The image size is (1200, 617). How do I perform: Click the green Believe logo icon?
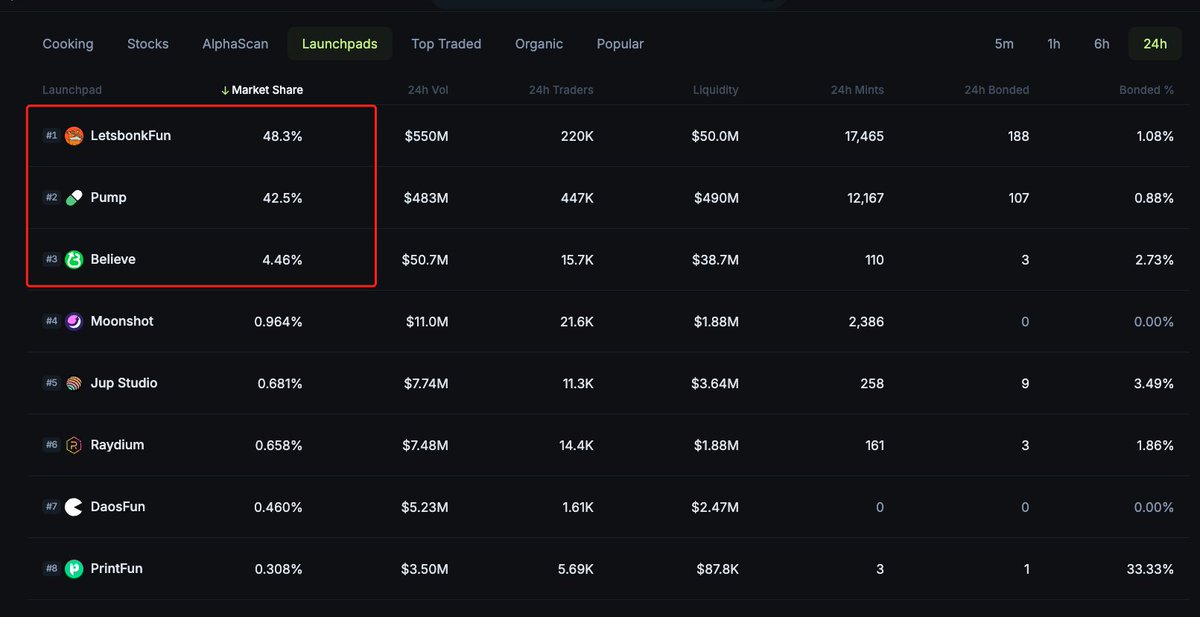click(x=74, y=260)
